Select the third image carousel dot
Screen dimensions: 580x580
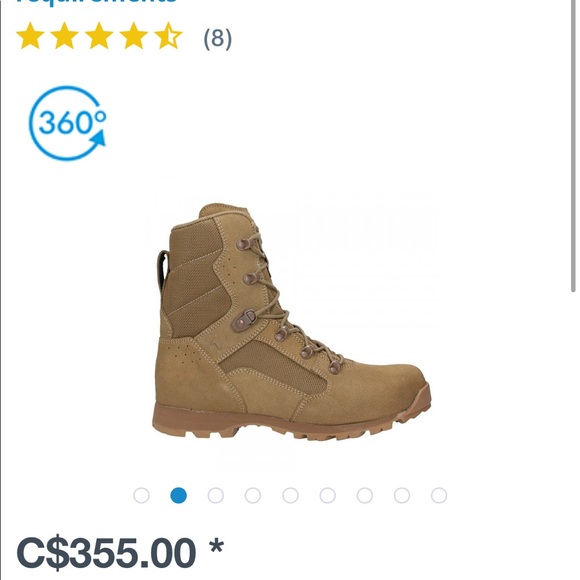[x=216, y=495]
